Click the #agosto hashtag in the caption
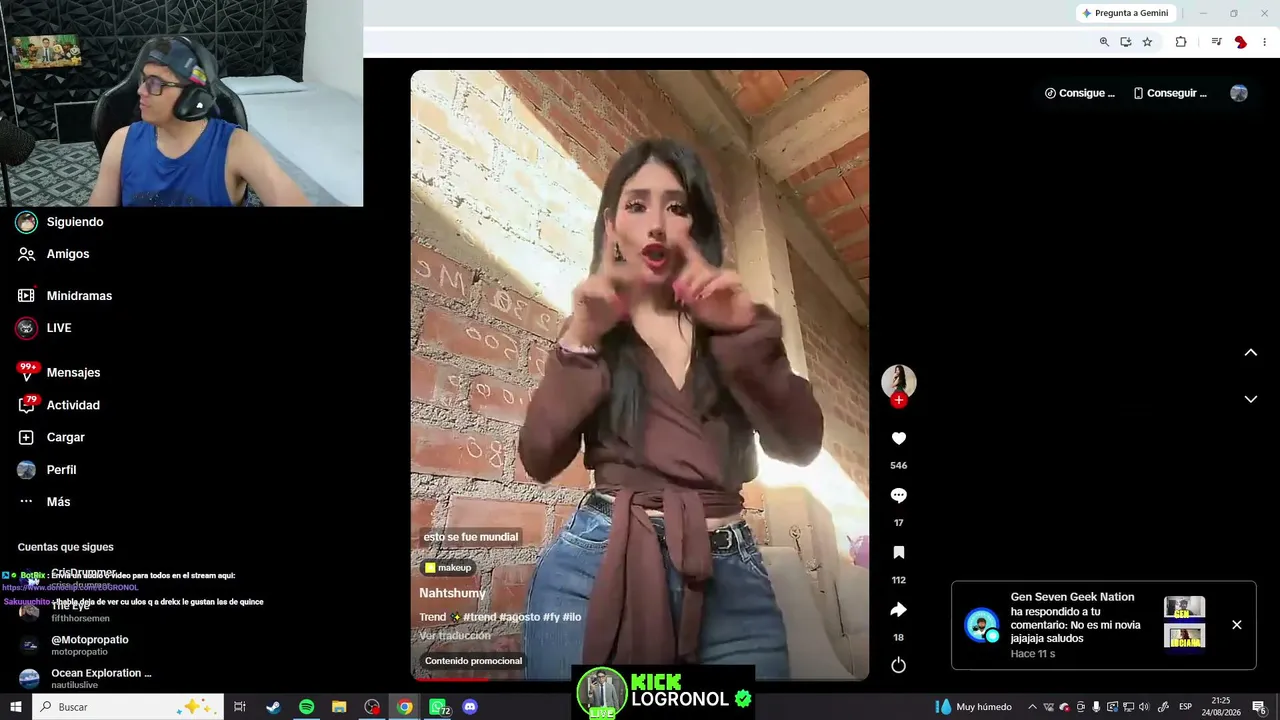Image resolution: width=1280 pixels, height=720 pixels. tap(520, 617)
